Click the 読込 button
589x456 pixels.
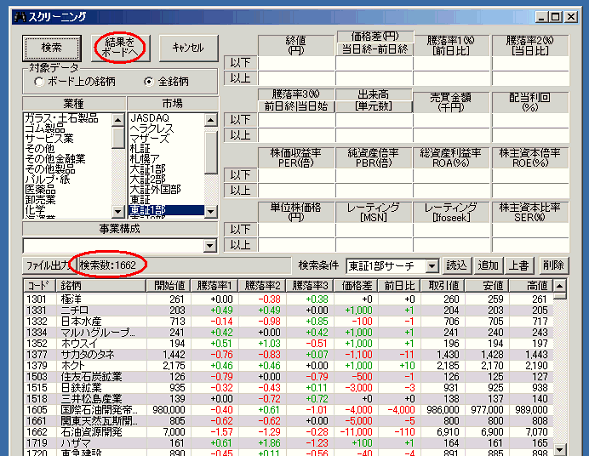[456, 266]
